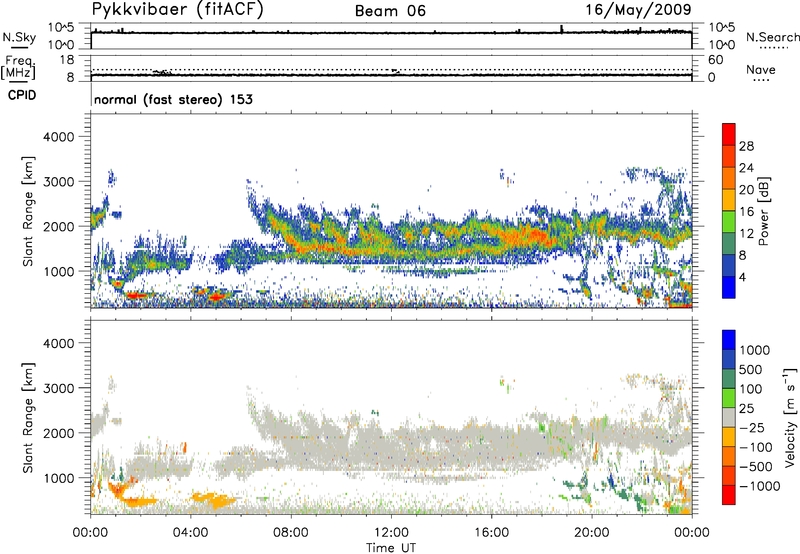Click the red top segment of power colorbar
The height and width of the screenshot is (554, 800).
(729, 134)
